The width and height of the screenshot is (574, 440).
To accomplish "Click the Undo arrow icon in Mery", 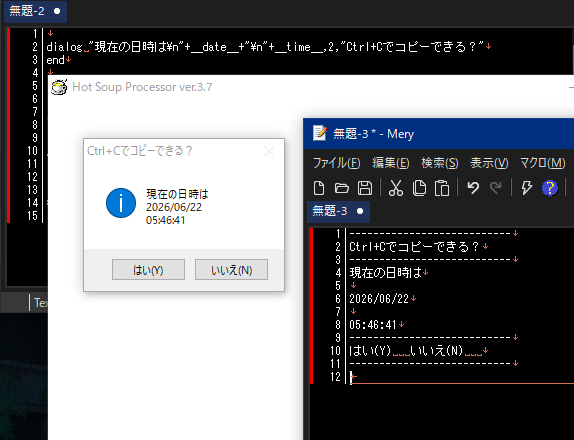I will point(473,188).
